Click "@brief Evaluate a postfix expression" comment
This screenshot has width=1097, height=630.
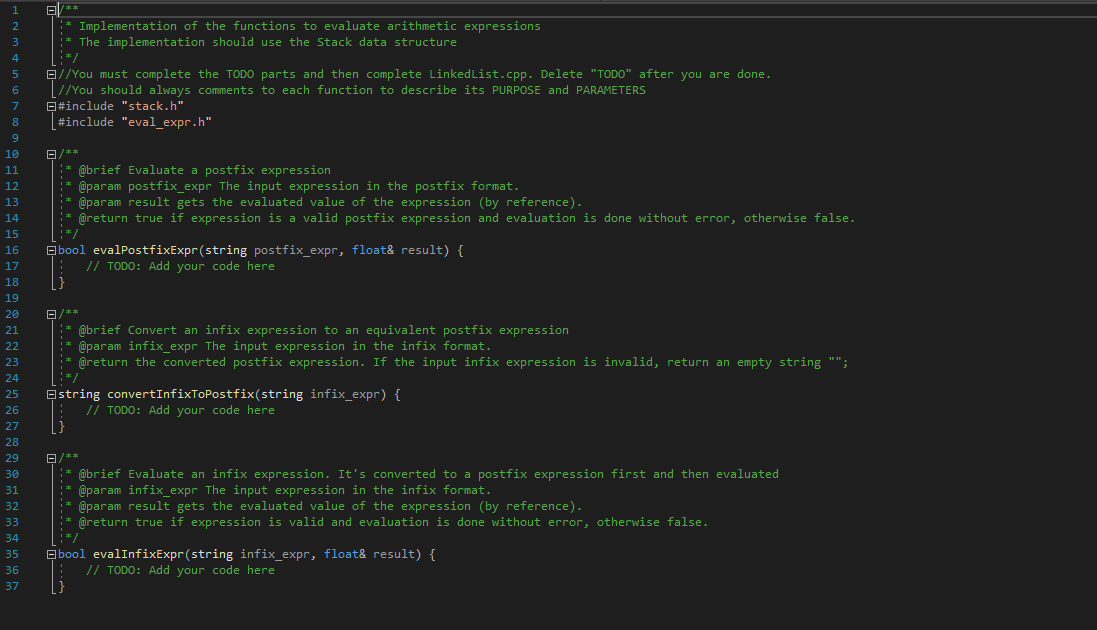[205, 170]
